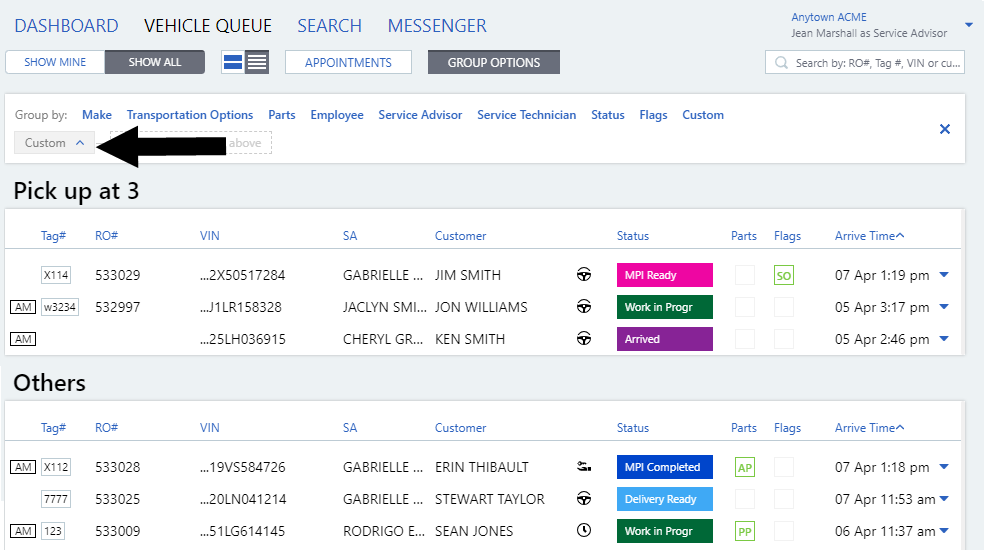
Task: Open Appointments
Action: pos(348,62)
